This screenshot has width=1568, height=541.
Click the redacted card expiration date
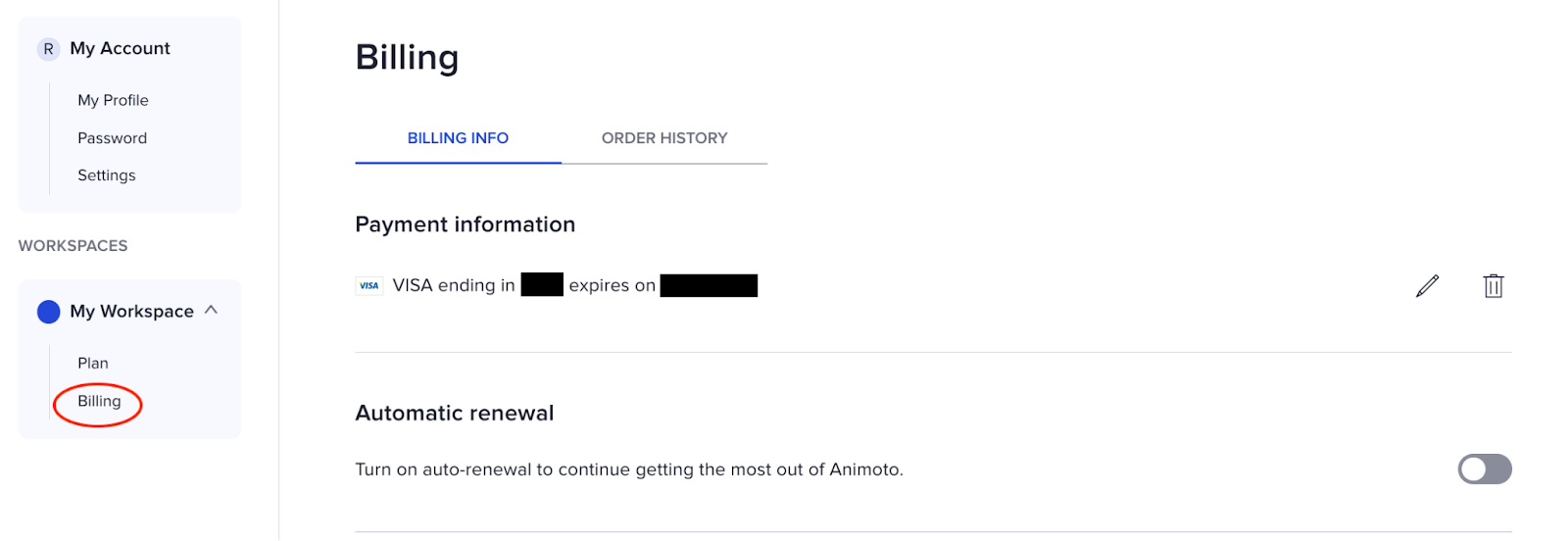point(709,285)
